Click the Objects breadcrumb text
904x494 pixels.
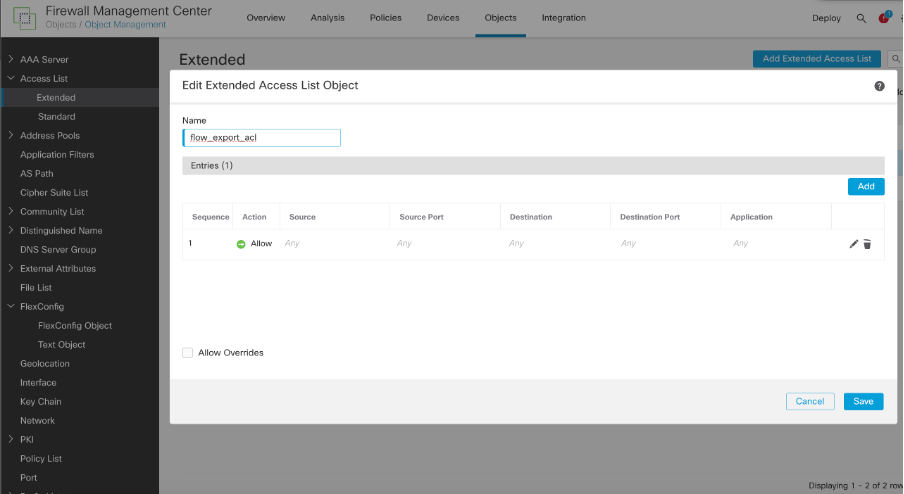click(x=61, y=25)
